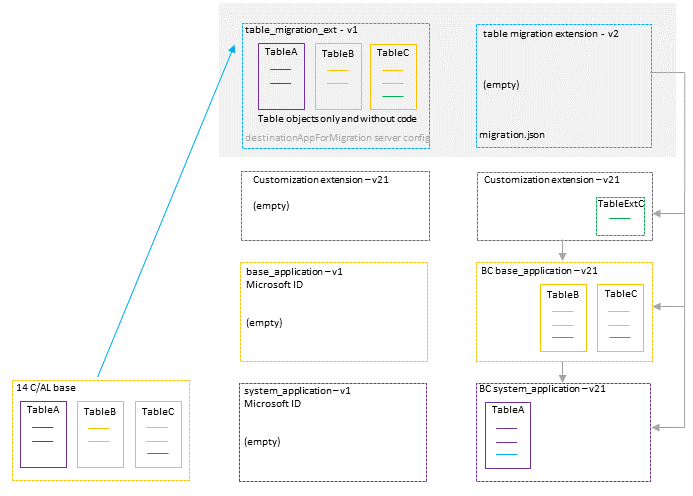Click 'Microsoft ID' under base_application v1
This screenshot has height=496, width=693.
[x=274, y=285]
